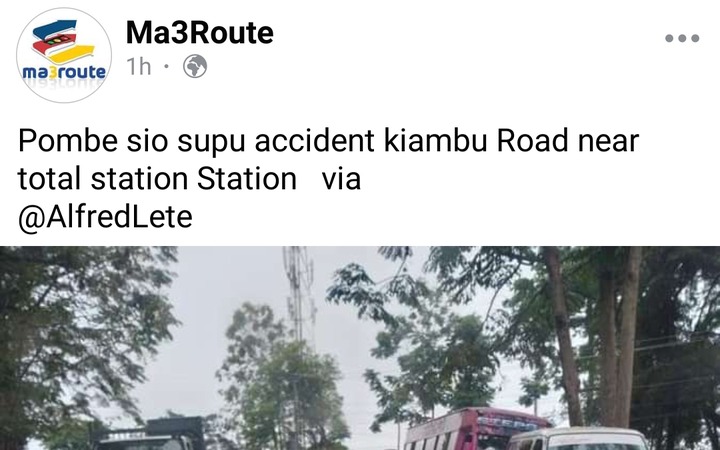
Task: Open post options three-dot menu
Action: pyautogui.click(x=682, y=38)
